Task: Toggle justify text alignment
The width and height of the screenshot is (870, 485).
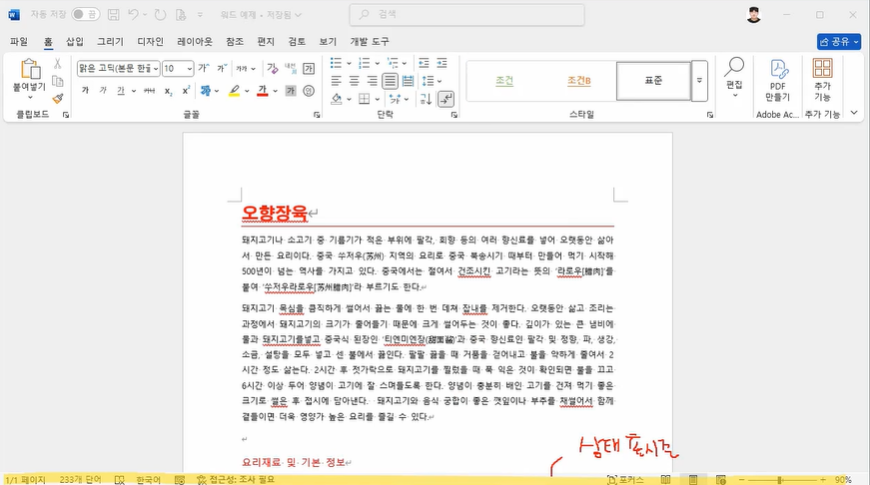Action: 390,81
